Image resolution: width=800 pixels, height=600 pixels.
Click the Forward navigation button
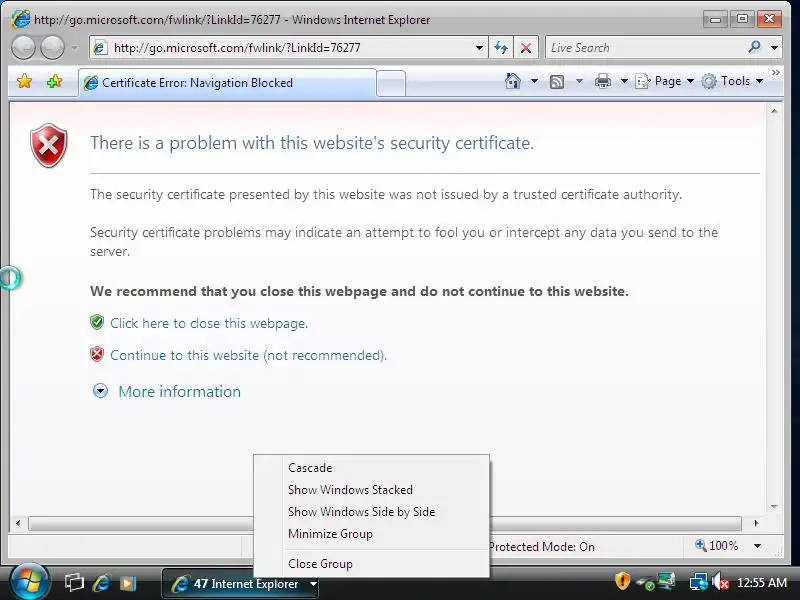point(52,48)
